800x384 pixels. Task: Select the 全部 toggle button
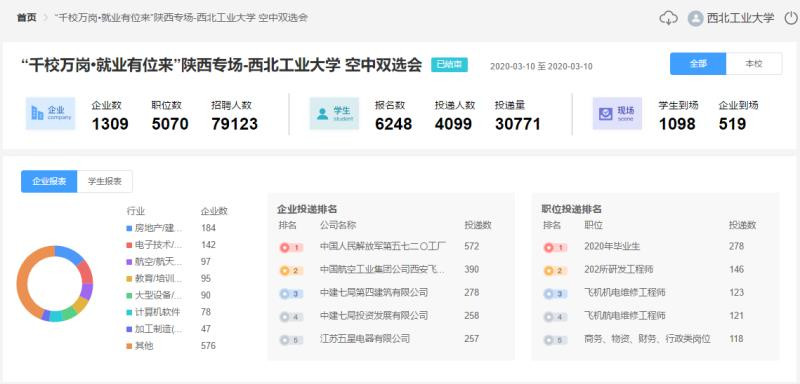coord(698,64)
